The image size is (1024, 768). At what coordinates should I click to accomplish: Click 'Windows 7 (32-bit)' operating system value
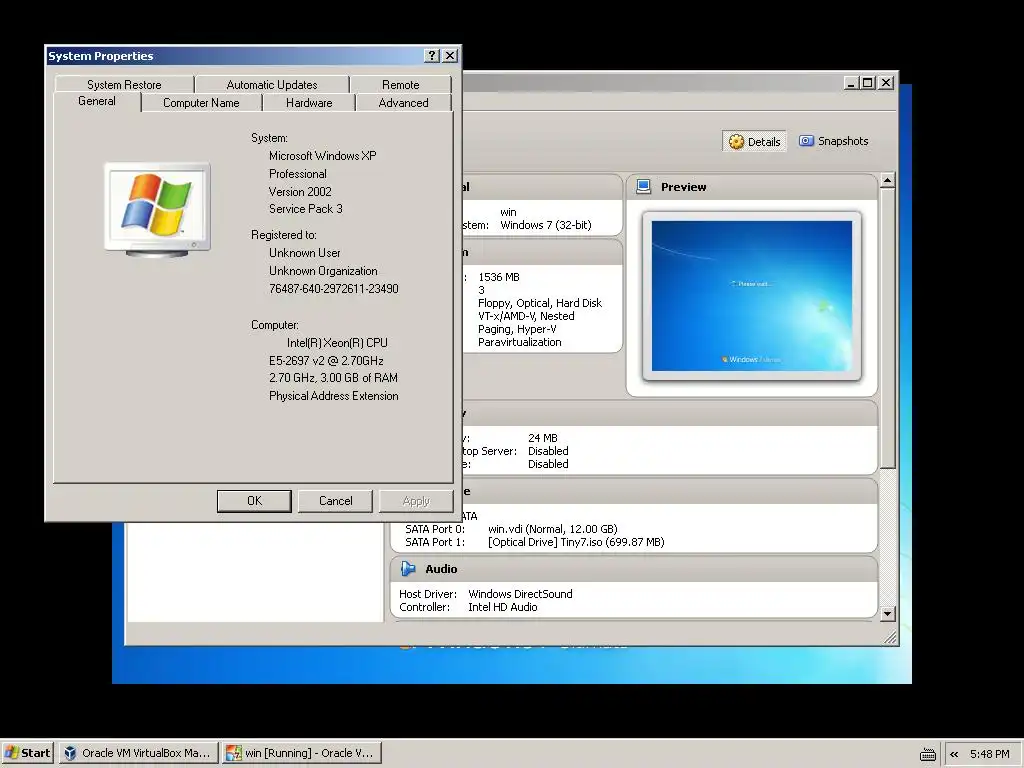click(x=546, y=225)
